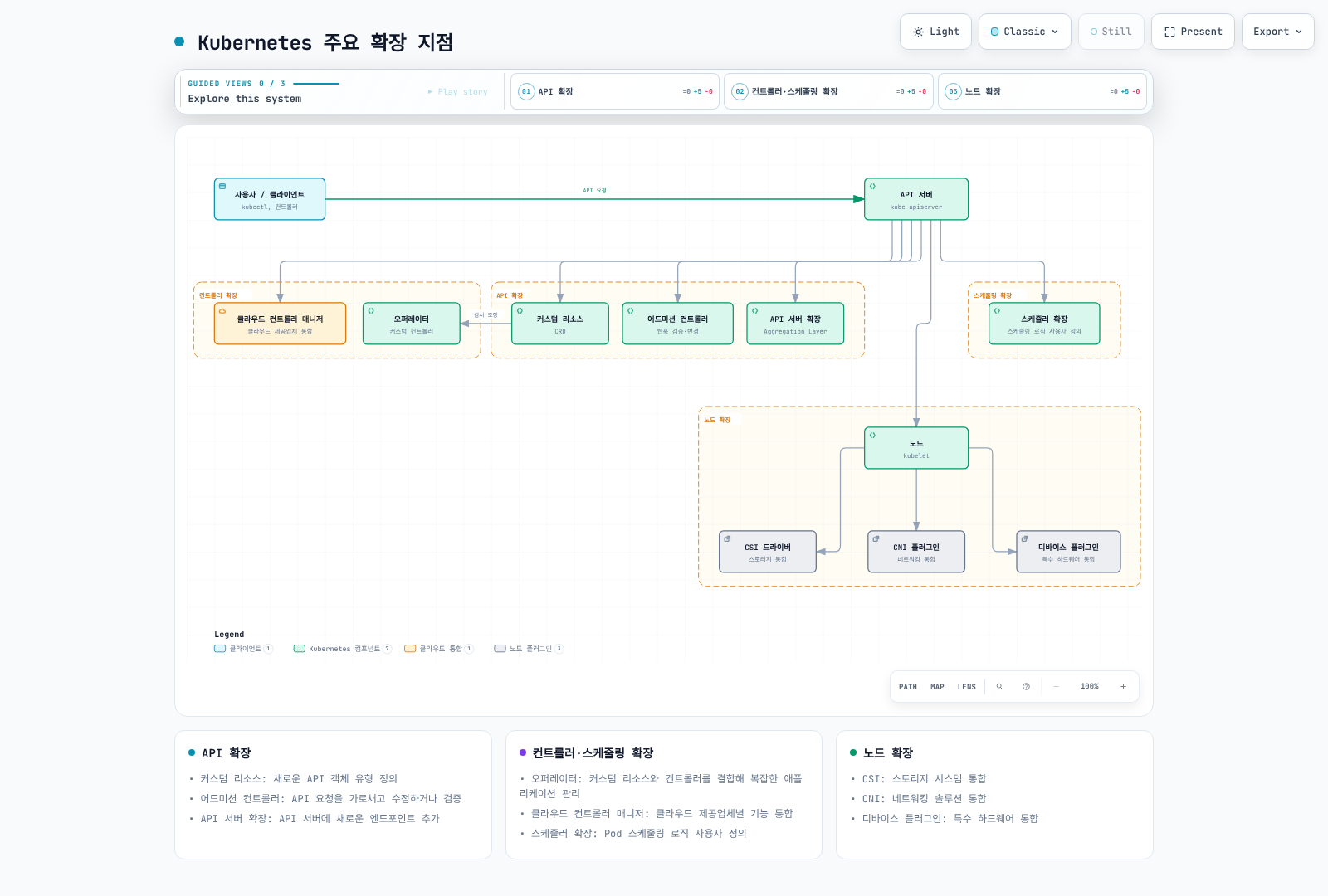This screenshot has height=896, width=1328.
Task: Toggle the Light theme button
Action: (935, 32)
